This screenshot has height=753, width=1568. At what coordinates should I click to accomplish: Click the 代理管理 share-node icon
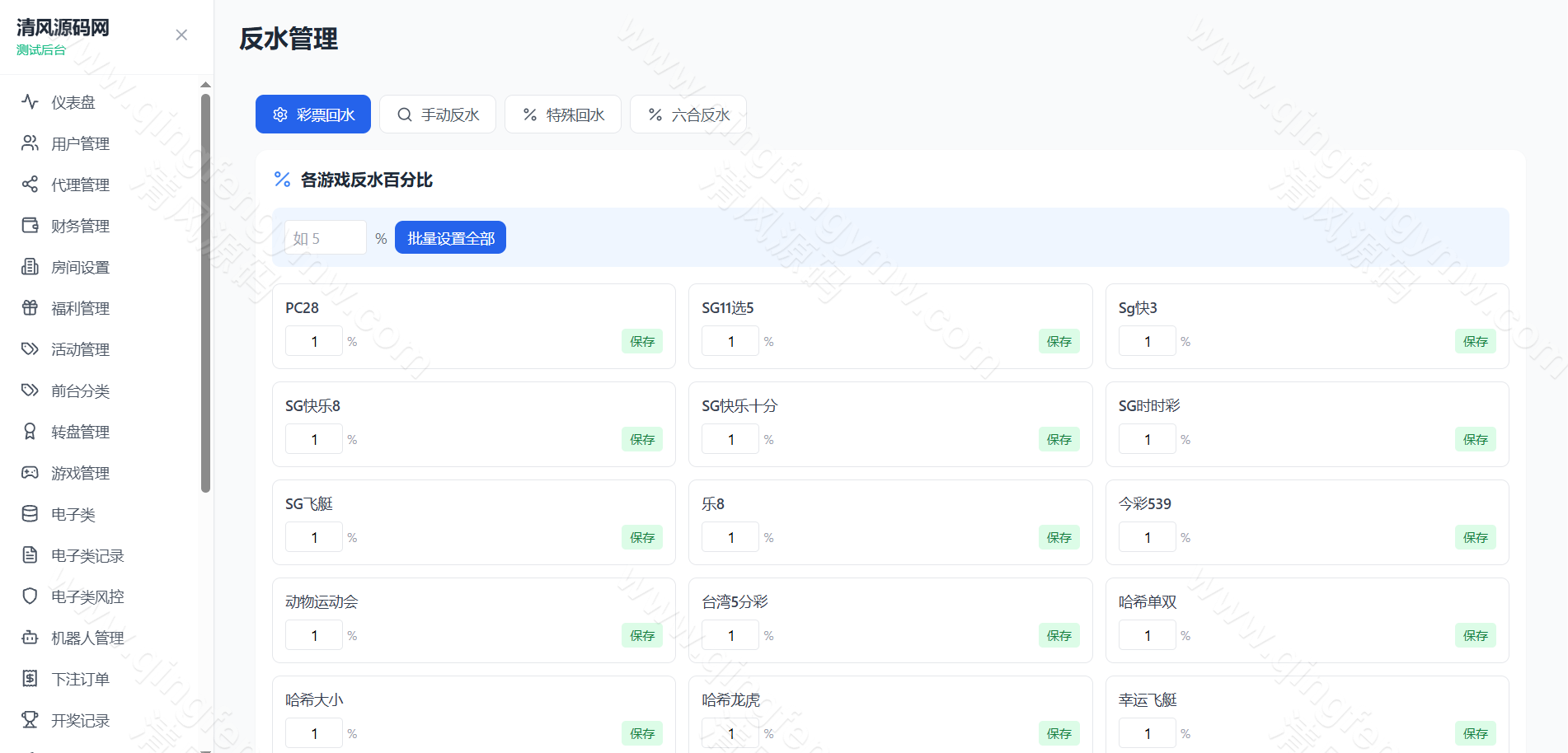pos(30,184)
